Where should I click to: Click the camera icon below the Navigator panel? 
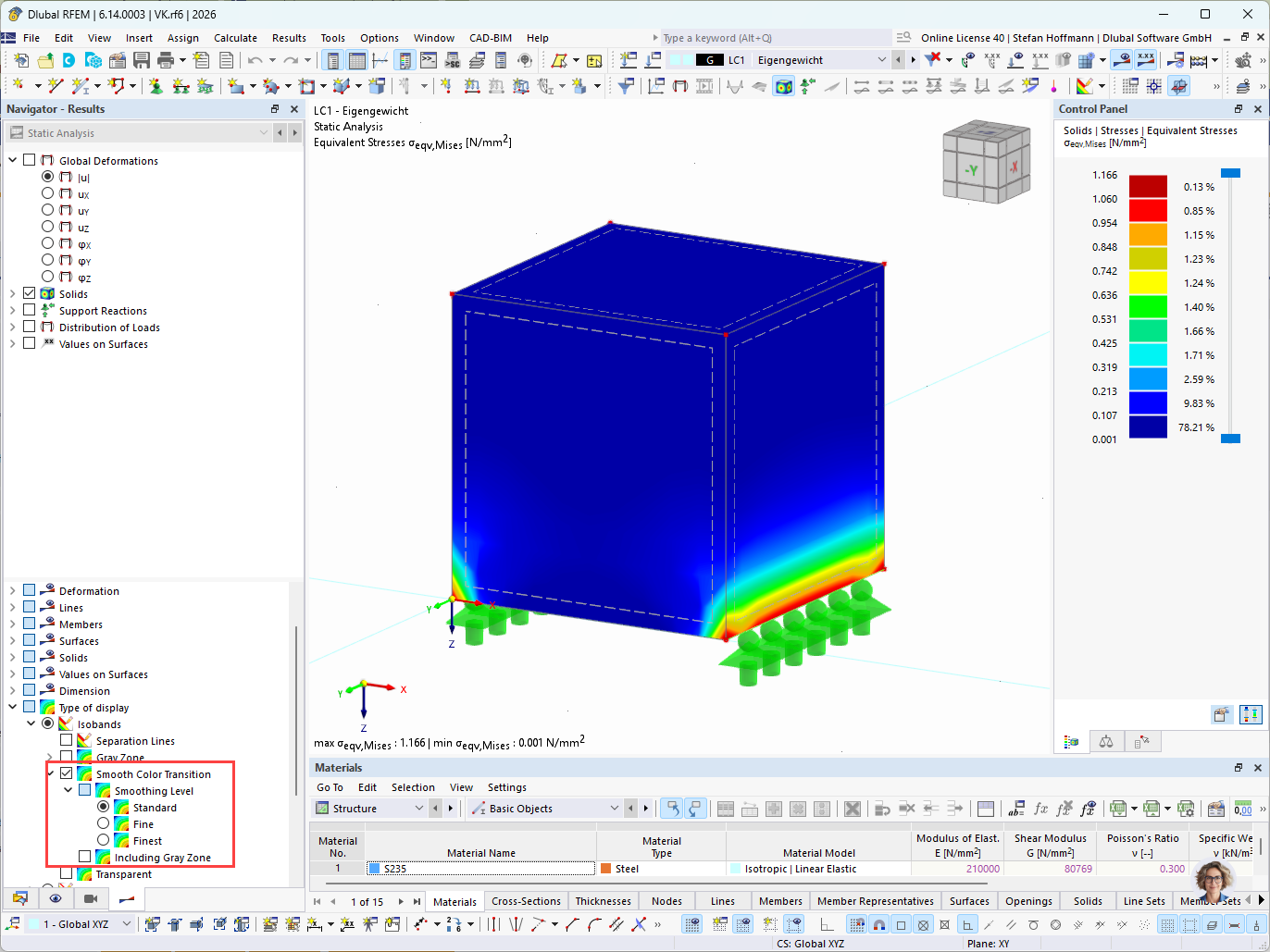pos(92,899)
